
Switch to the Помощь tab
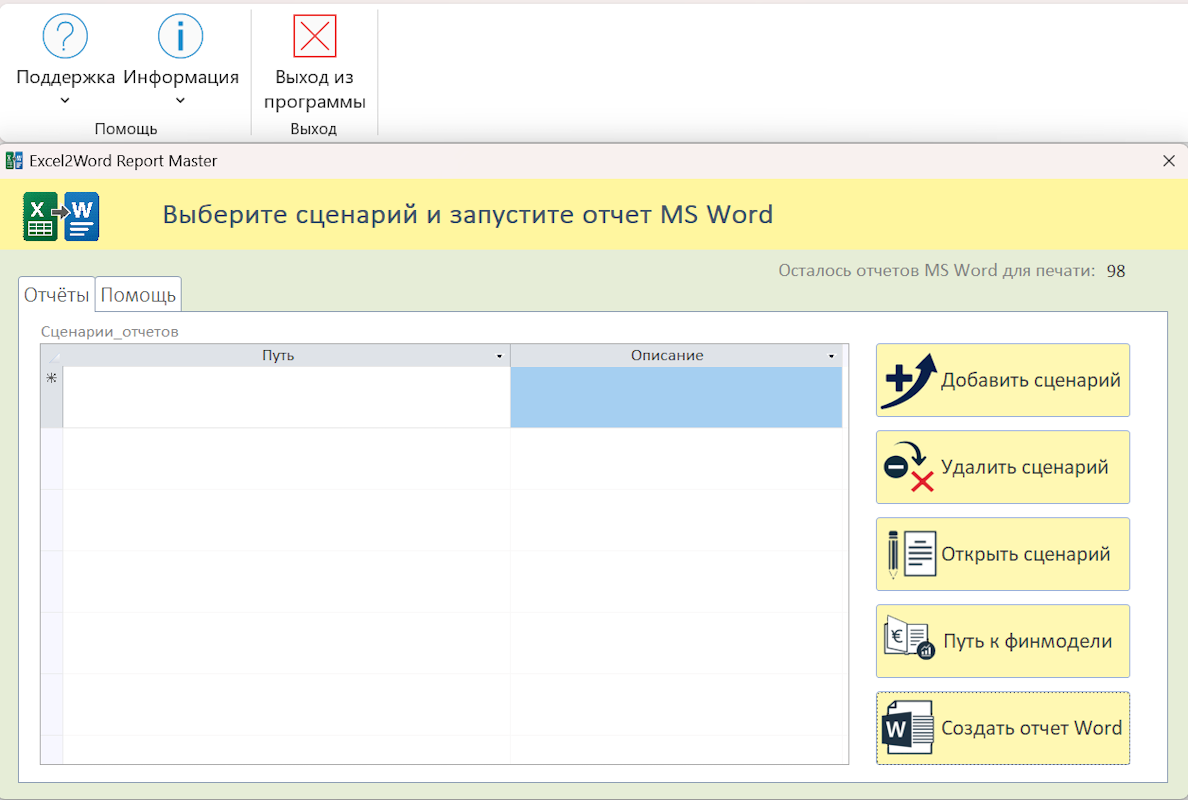[x=139, y=295]
